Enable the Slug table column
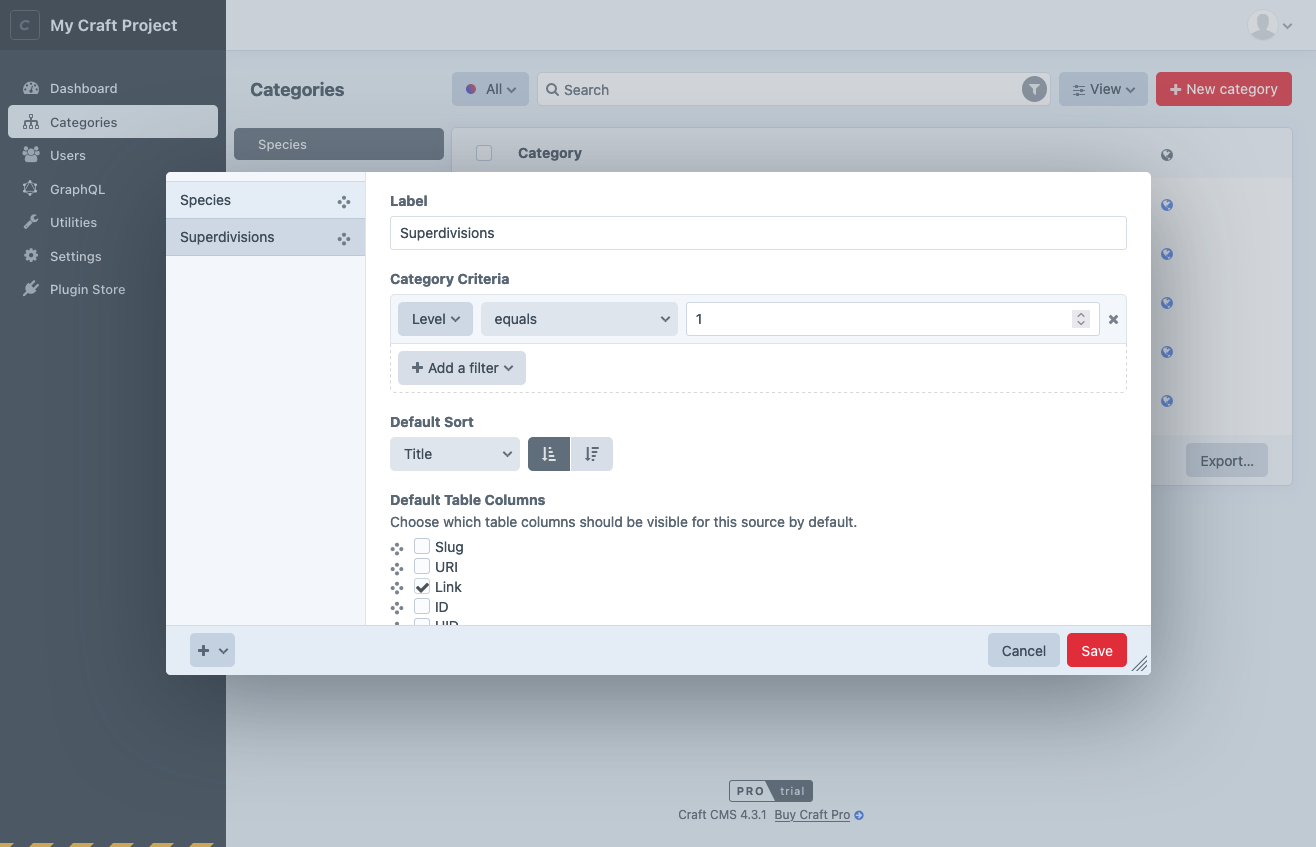The width and height of the screenshot is (1316, 847). pyautogui.click(x=422, y=547)
